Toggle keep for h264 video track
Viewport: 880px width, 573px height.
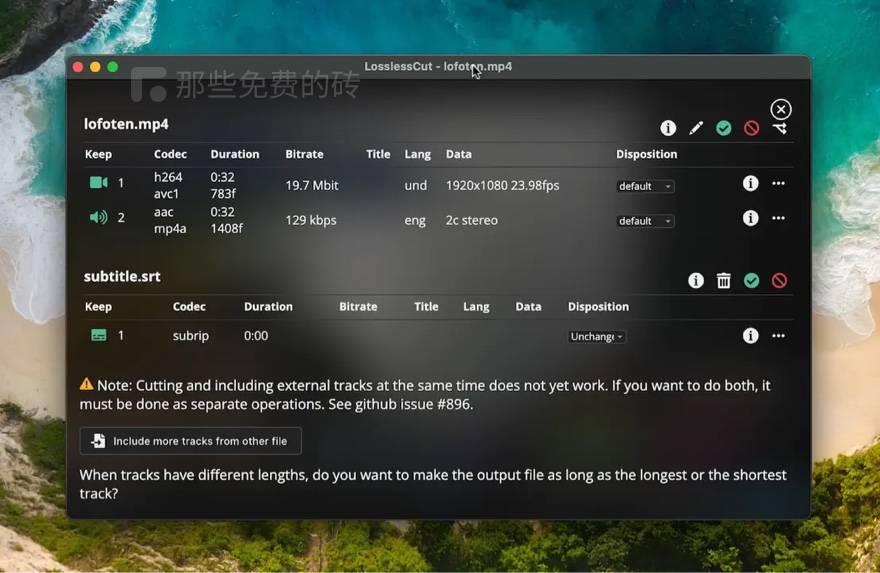click(x=99, y=182)
